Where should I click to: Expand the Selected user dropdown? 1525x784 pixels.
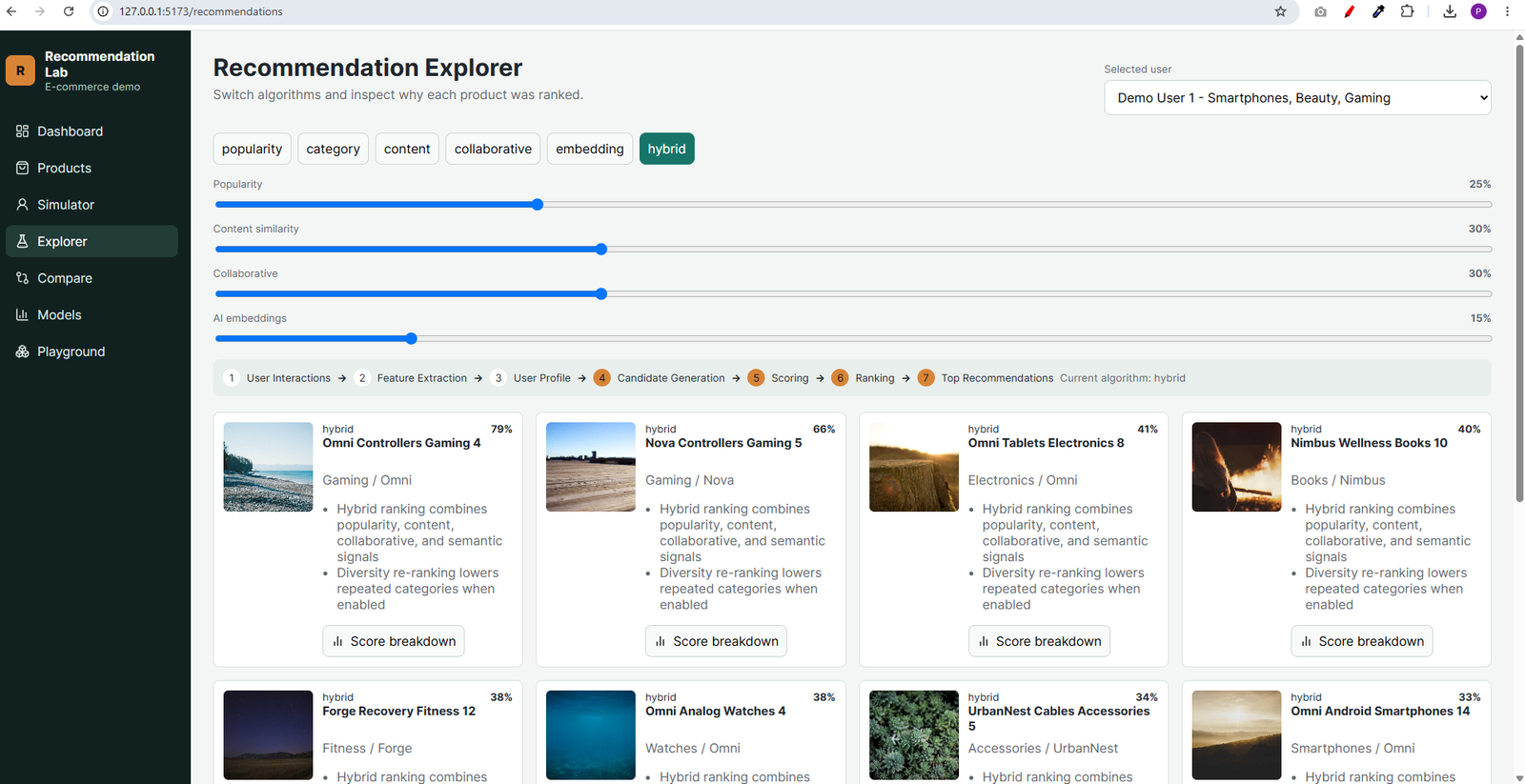pos(1297,97)
